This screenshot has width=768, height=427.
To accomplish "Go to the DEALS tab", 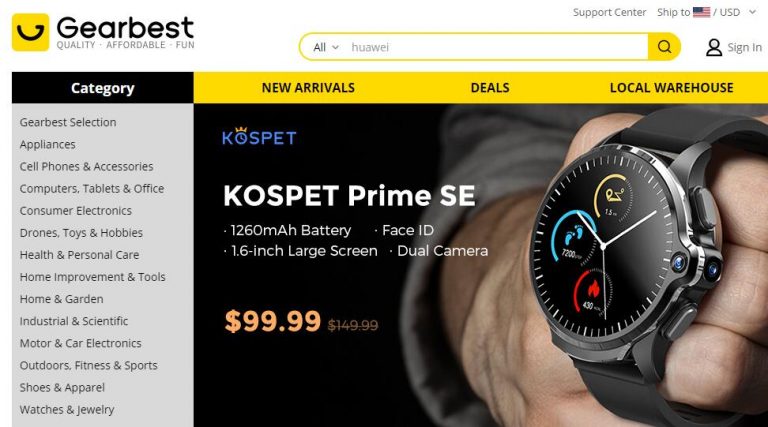I will 490,88.
